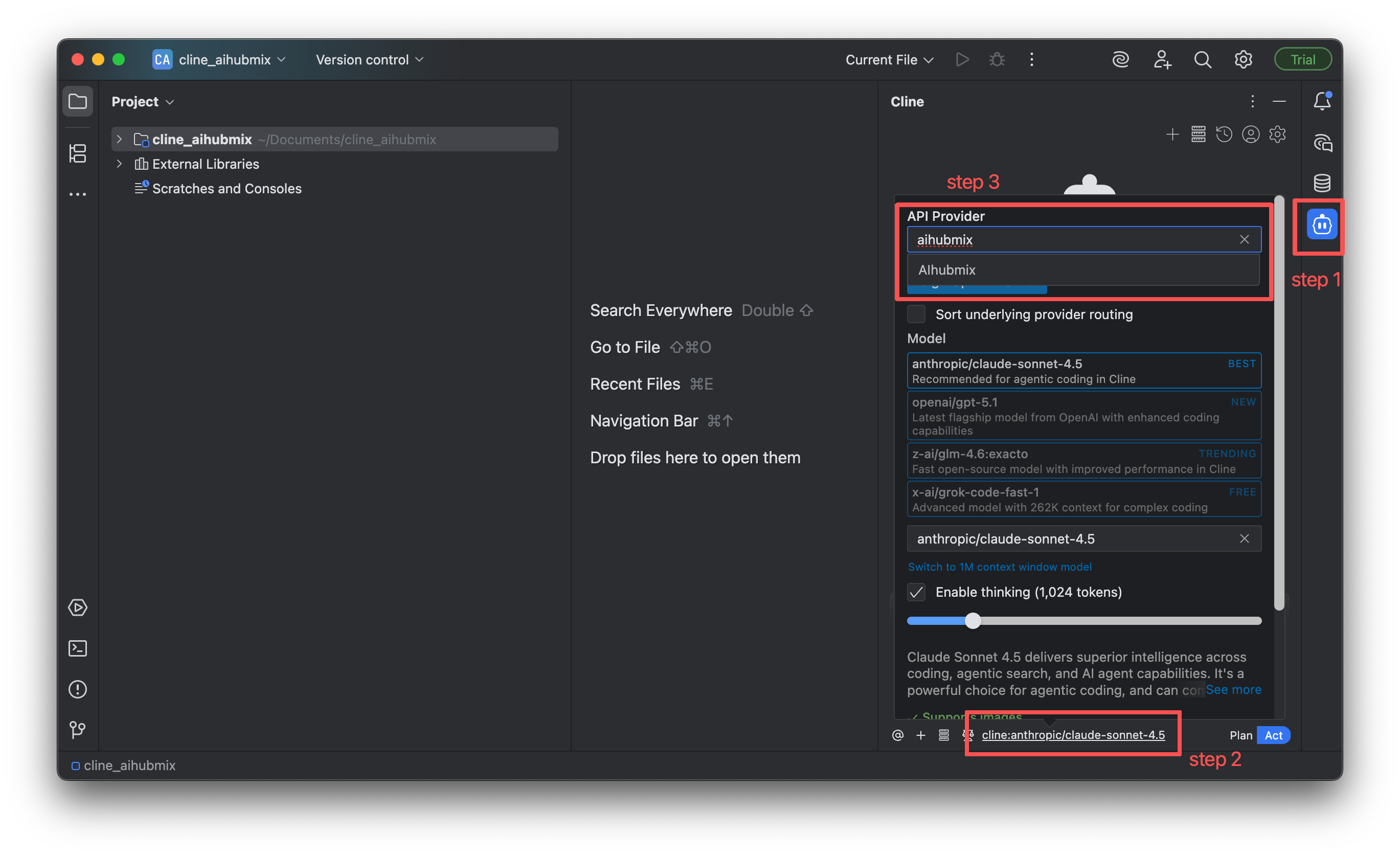Expand the cline_aihubmix project folder
1400x856 pixels.
click(119, 139)
